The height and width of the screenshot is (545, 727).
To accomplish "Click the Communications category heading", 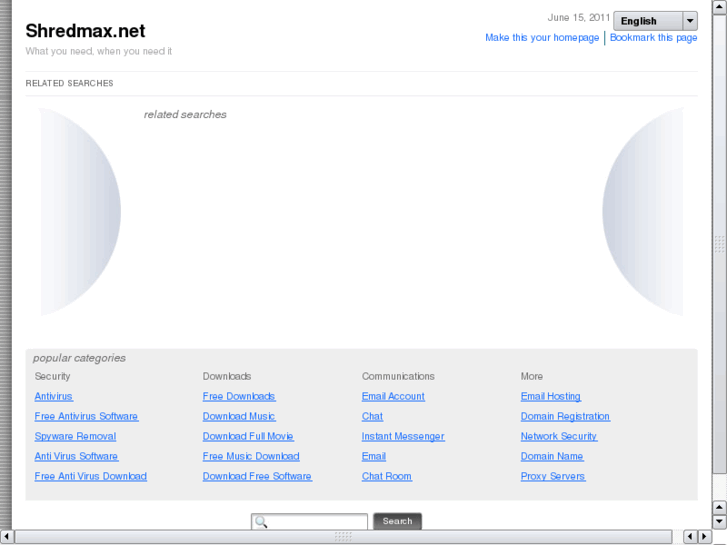I will pos(398,376).
